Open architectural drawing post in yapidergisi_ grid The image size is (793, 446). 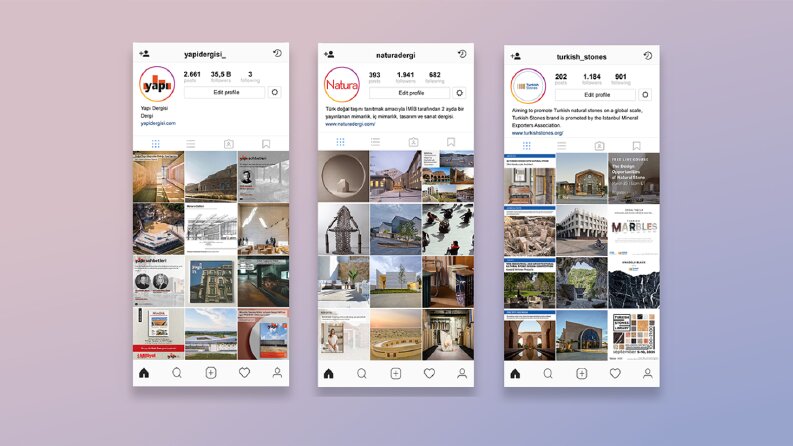211,229
